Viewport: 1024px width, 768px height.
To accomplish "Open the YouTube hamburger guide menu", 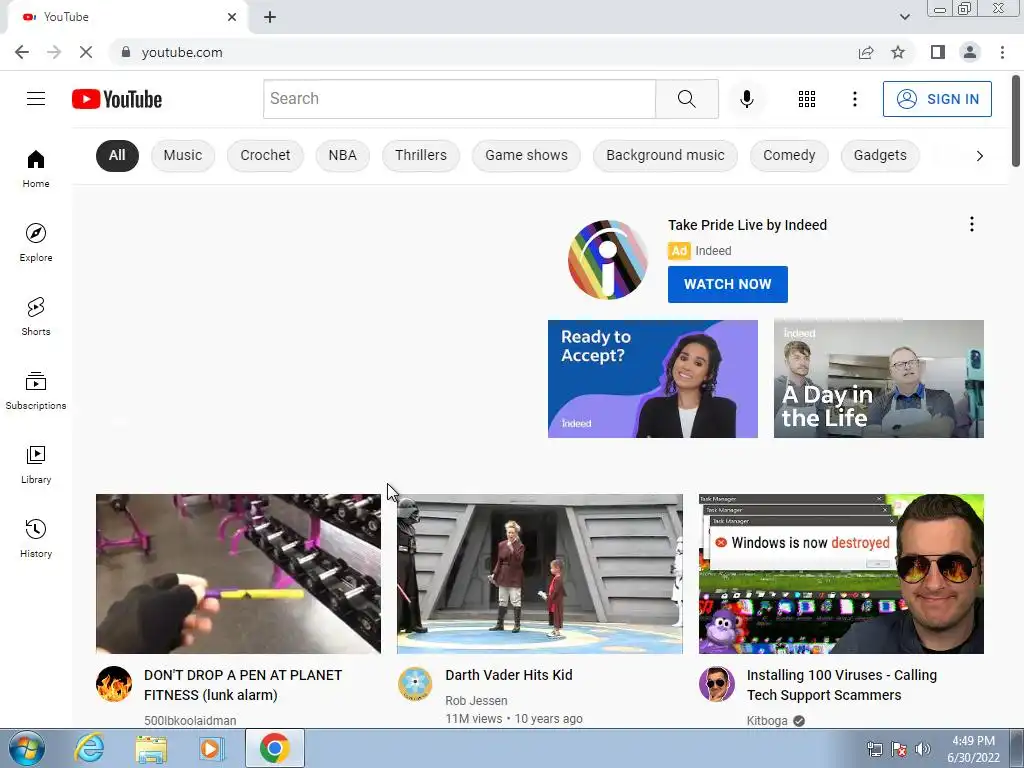I will (36, 99).
